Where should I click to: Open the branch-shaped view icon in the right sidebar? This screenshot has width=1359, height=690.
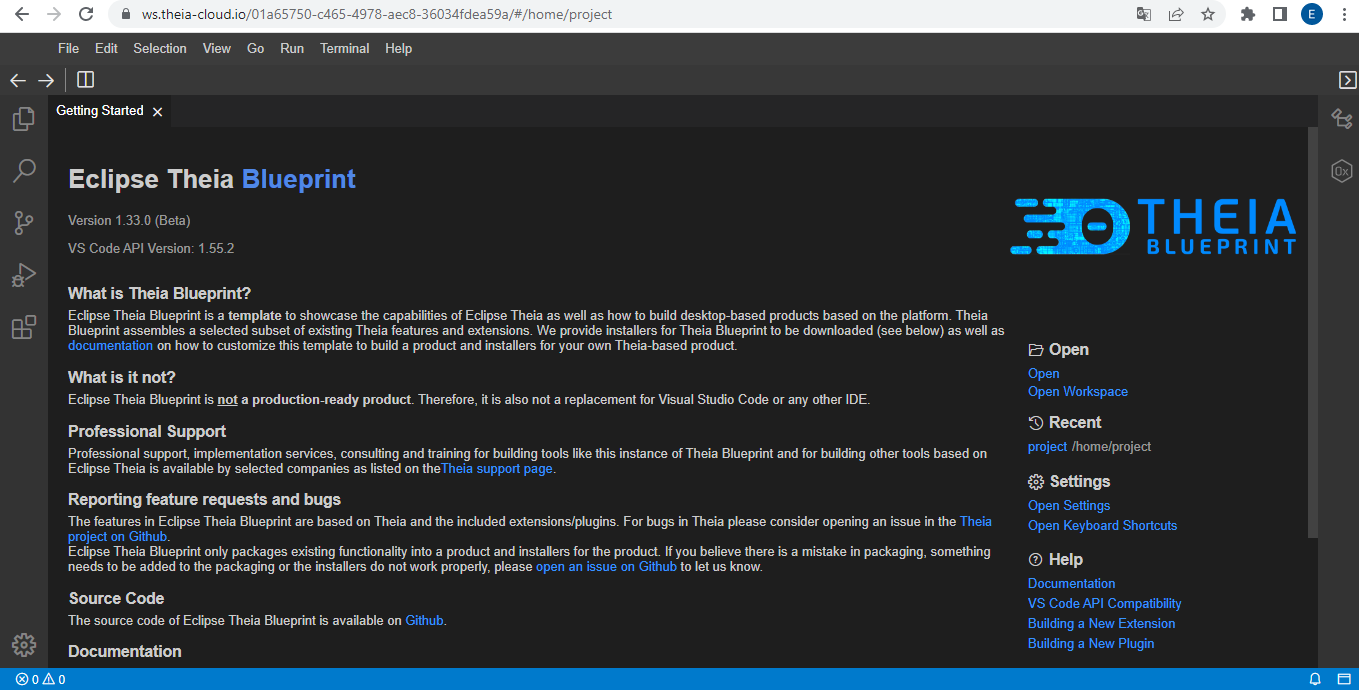coord(1342,119)
